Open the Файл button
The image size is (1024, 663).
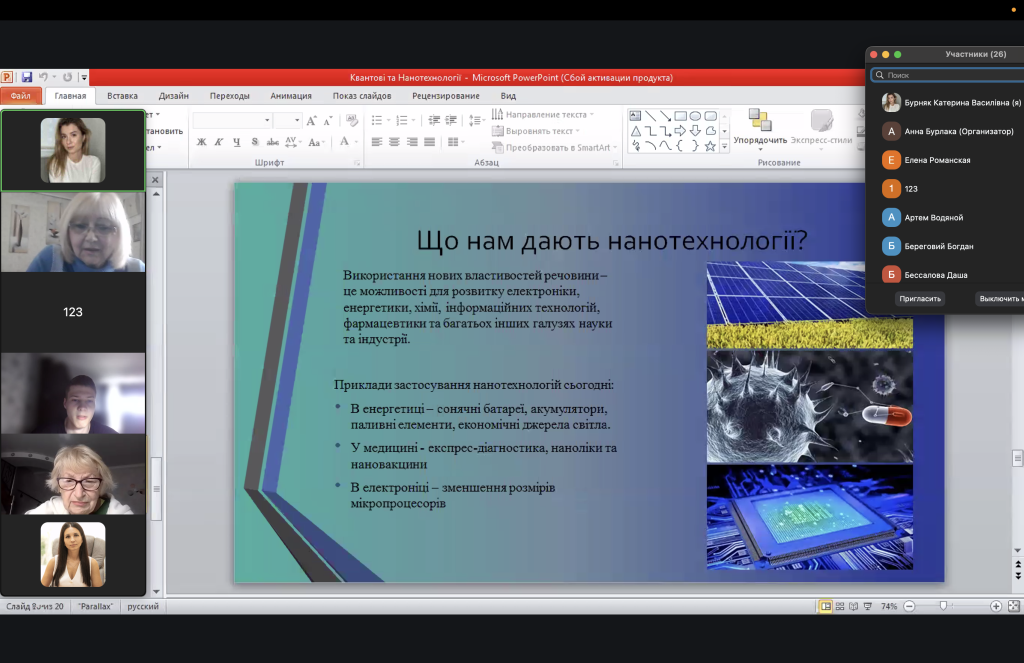coord(21,95)
